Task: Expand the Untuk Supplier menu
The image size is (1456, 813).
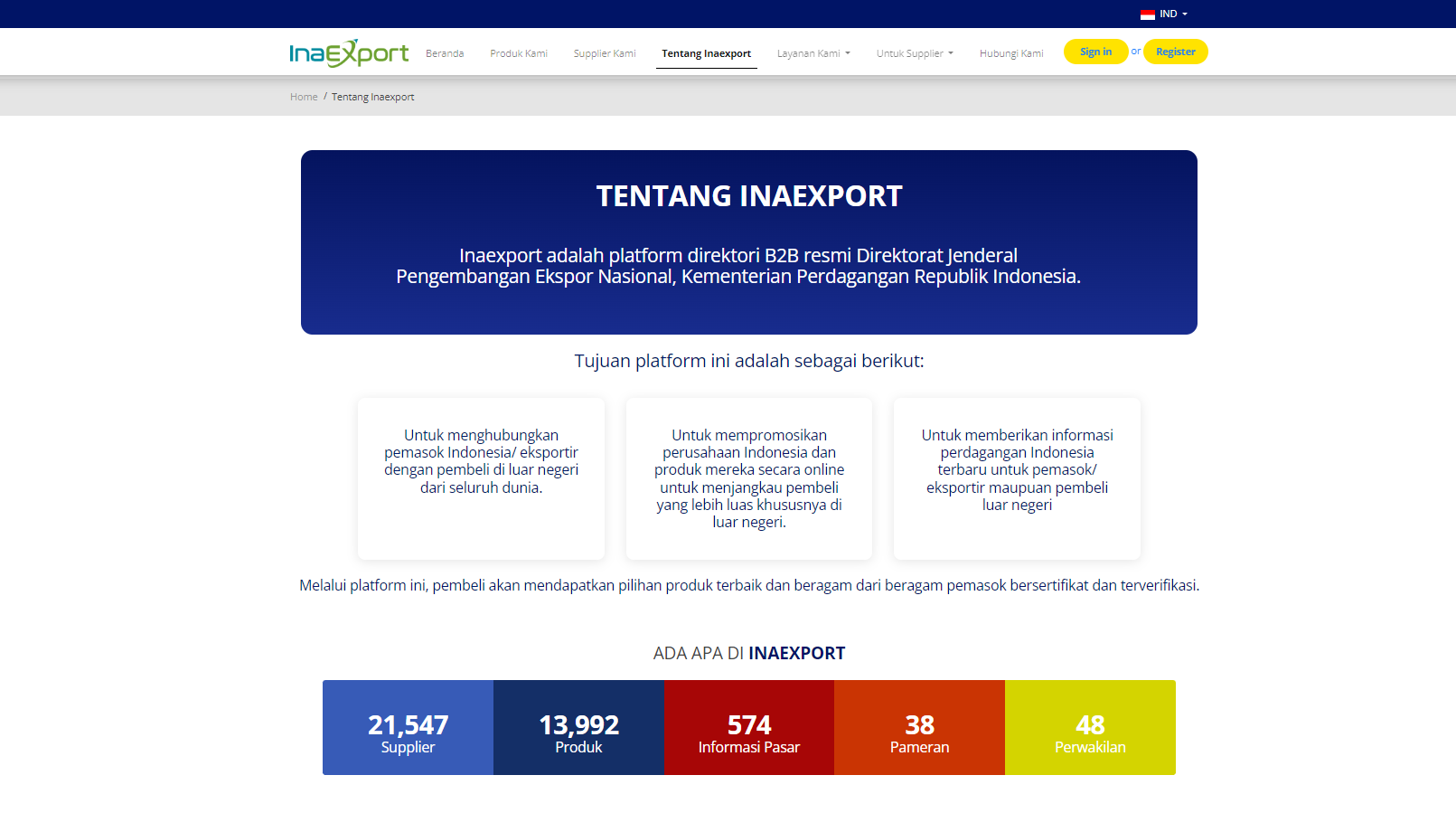Action: pos(915,53)
